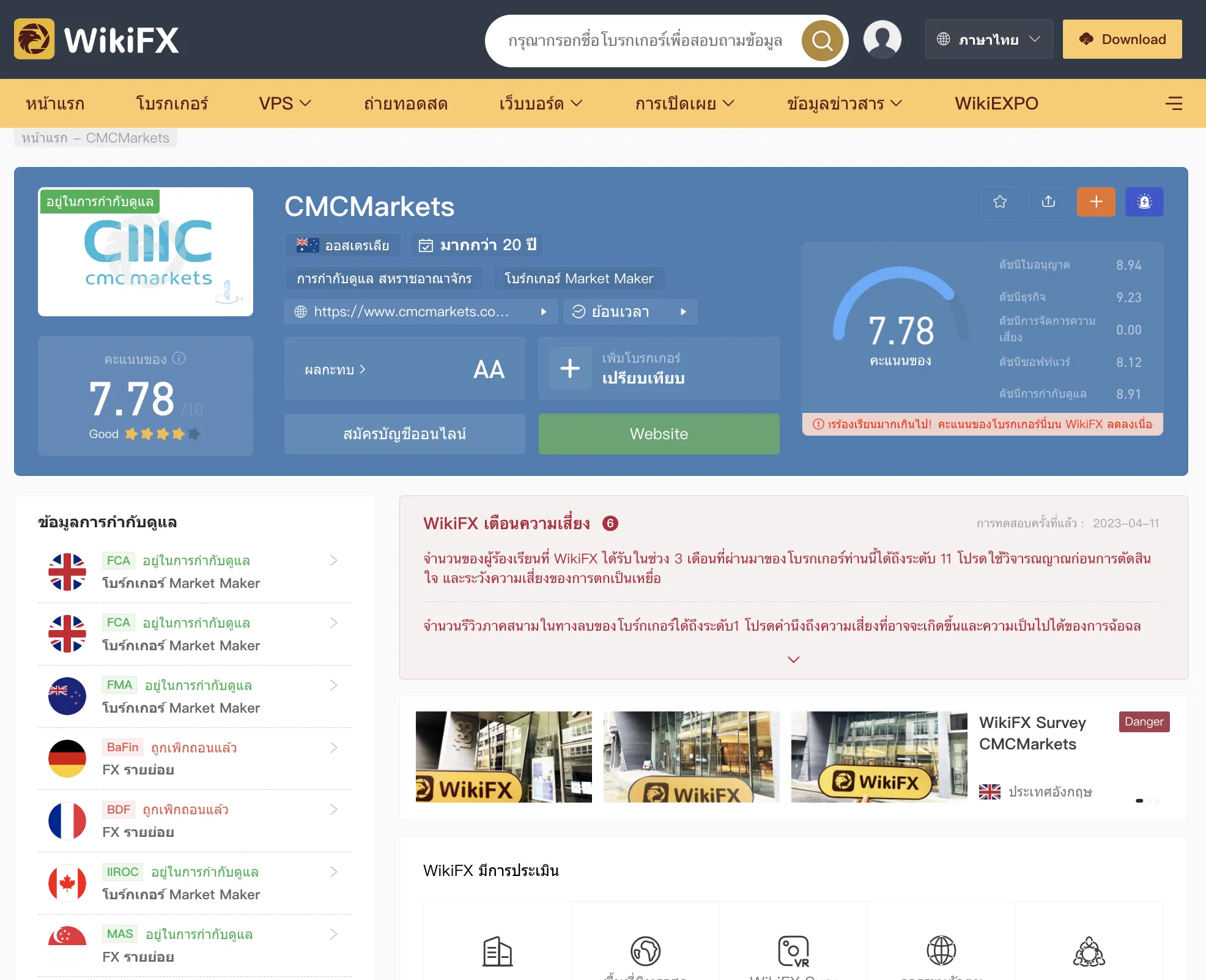This screenshot has height=980, width=1206.
Task: Click the French flag in BDF row
Action: click(67, 821)
